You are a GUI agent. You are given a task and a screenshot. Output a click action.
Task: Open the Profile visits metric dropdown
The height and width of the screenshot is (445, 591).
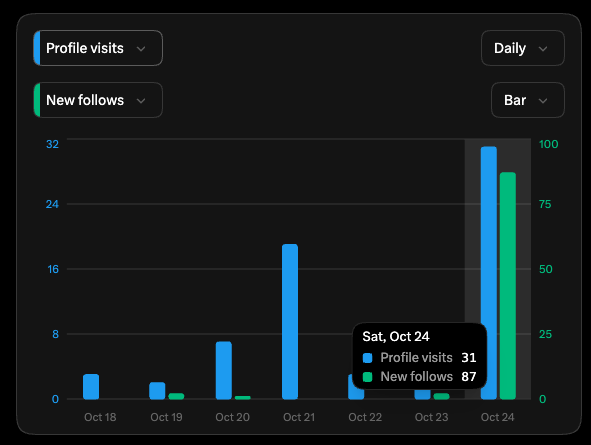98,48
